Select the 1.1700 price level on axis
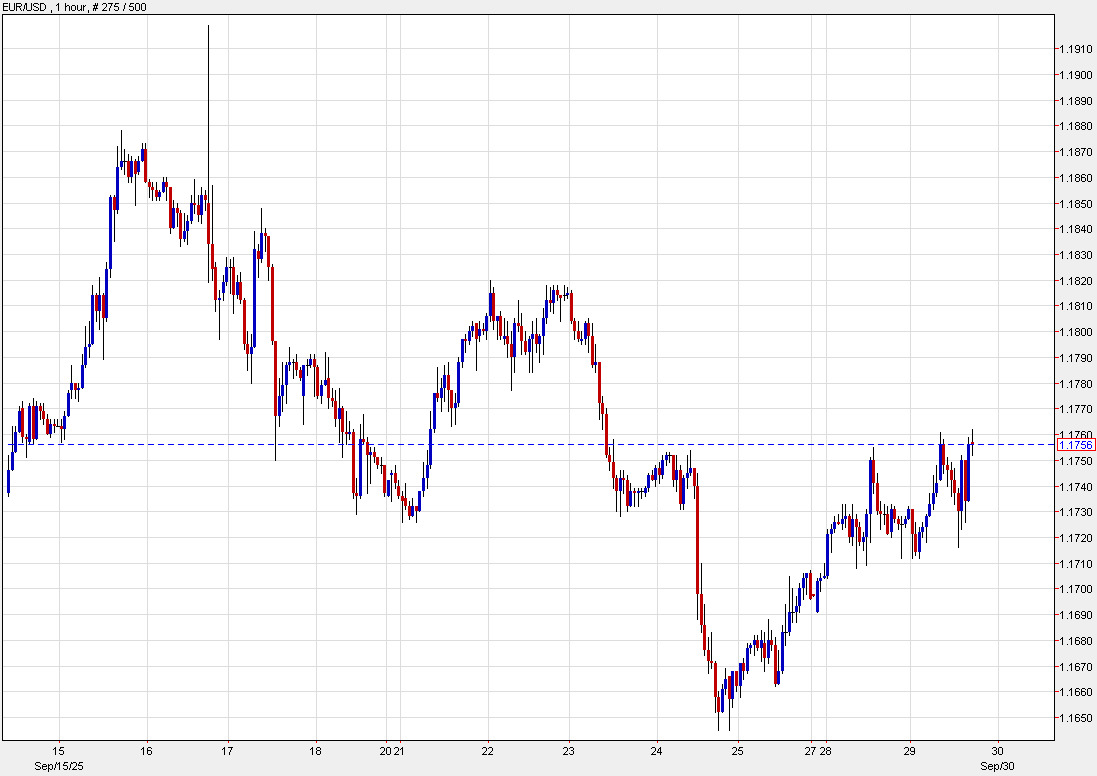The height and width of the screenshot is (776, 1097). tap(1076, 589)
